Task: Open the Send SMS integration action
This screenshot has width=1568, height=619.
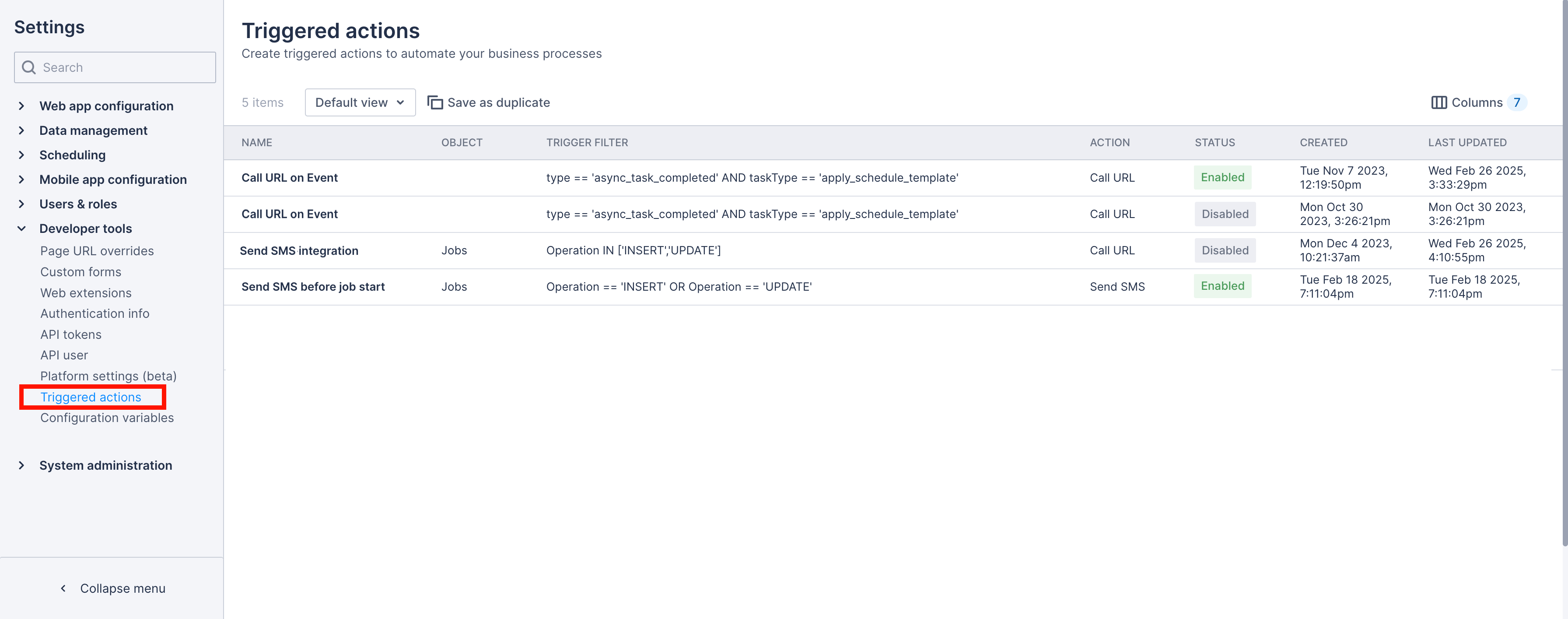Action: pyautogui.click(x=299, y=250)
